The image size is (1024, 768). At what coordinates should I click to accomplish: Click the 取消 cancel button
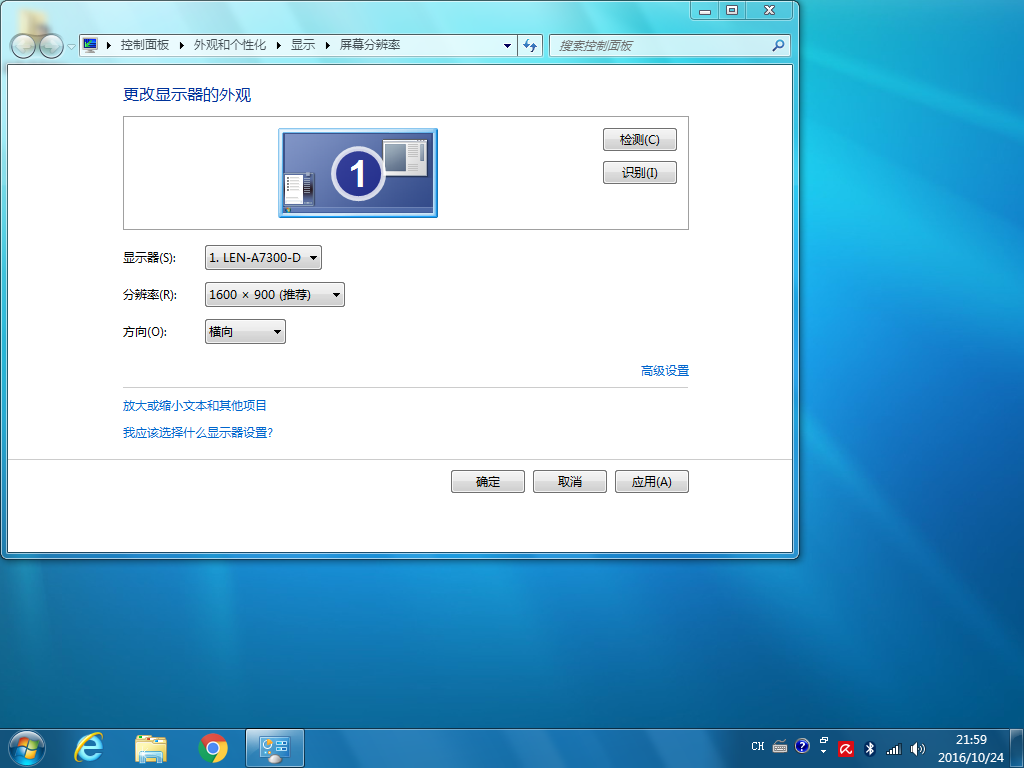569,481
